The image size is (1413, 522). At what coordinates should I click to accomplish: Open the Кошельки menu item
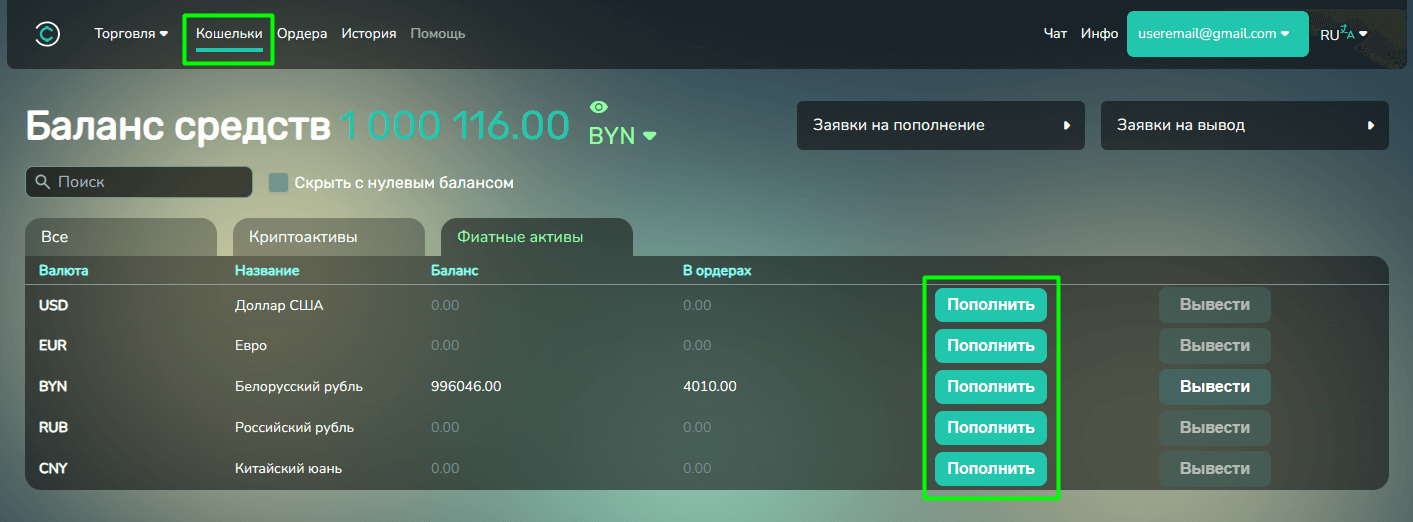(x=229, y=34)
